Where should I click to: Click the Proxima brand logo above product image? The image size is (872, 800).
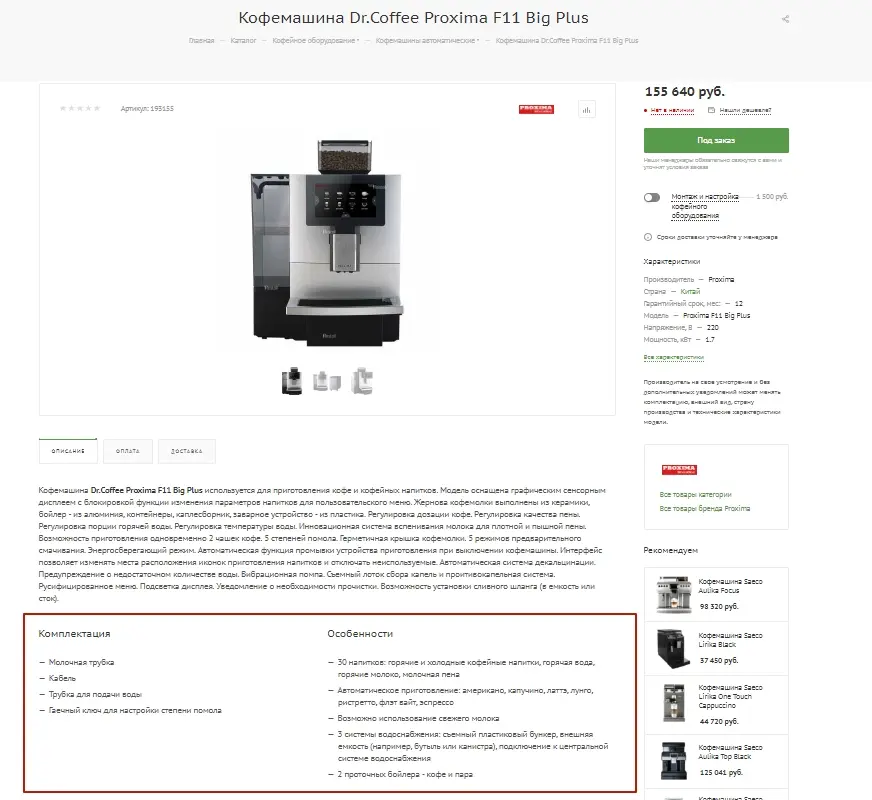[x=536, y=110]
